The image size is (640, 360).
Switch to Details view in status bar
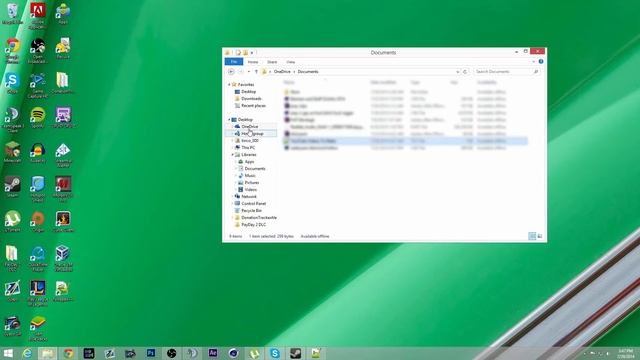click(532, 236)
